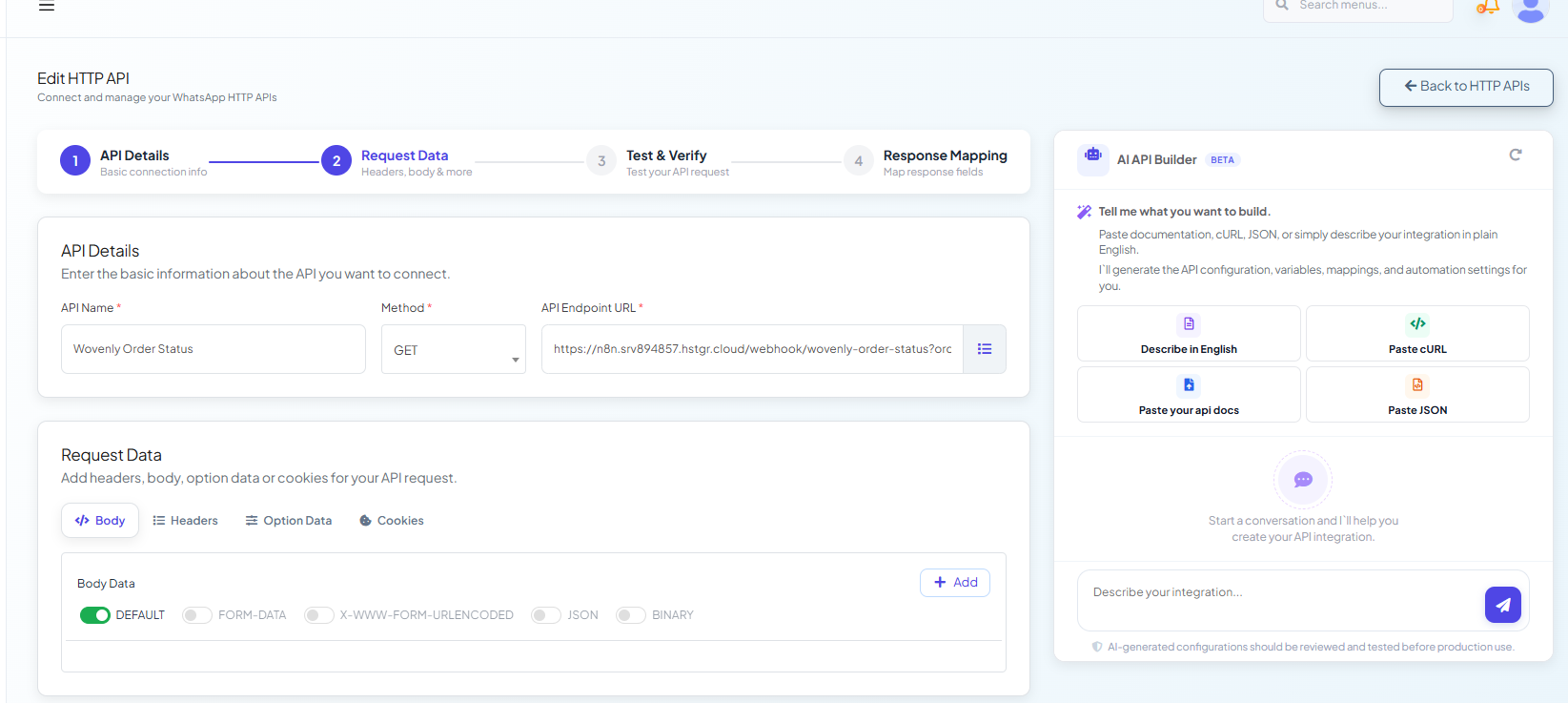Screen dimensions: 1568x703
Task: Click the magic wand icon beside Tell me
Action: 1084,212
